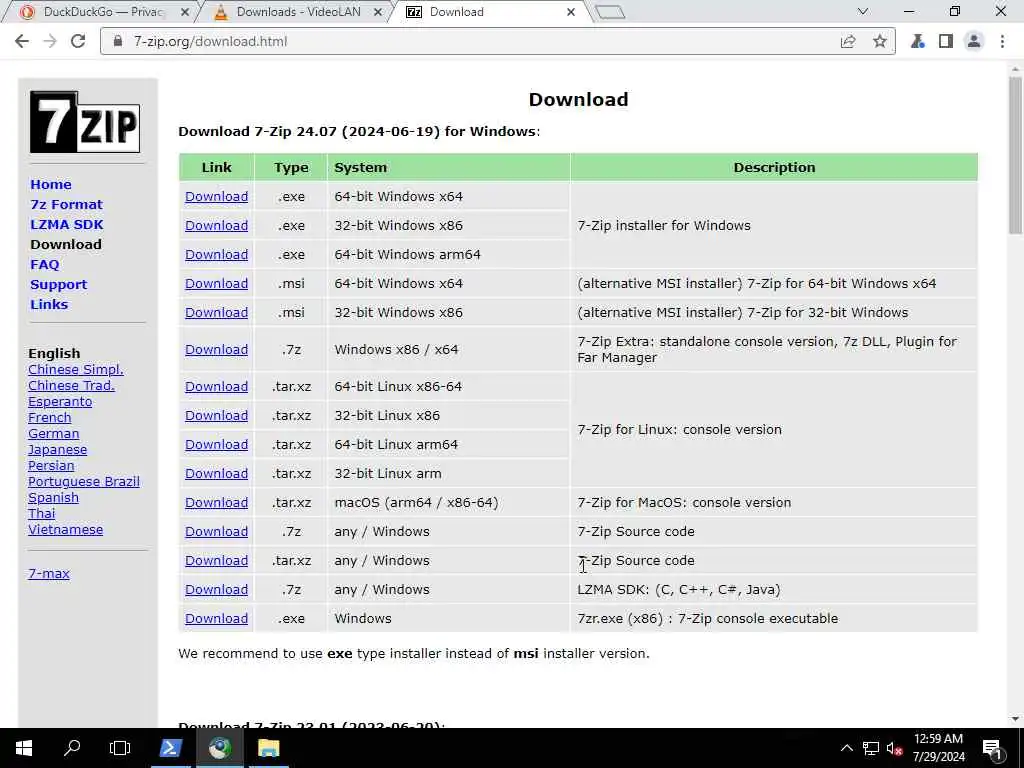Switch language to Chinese Trad.

click(71, 385)
